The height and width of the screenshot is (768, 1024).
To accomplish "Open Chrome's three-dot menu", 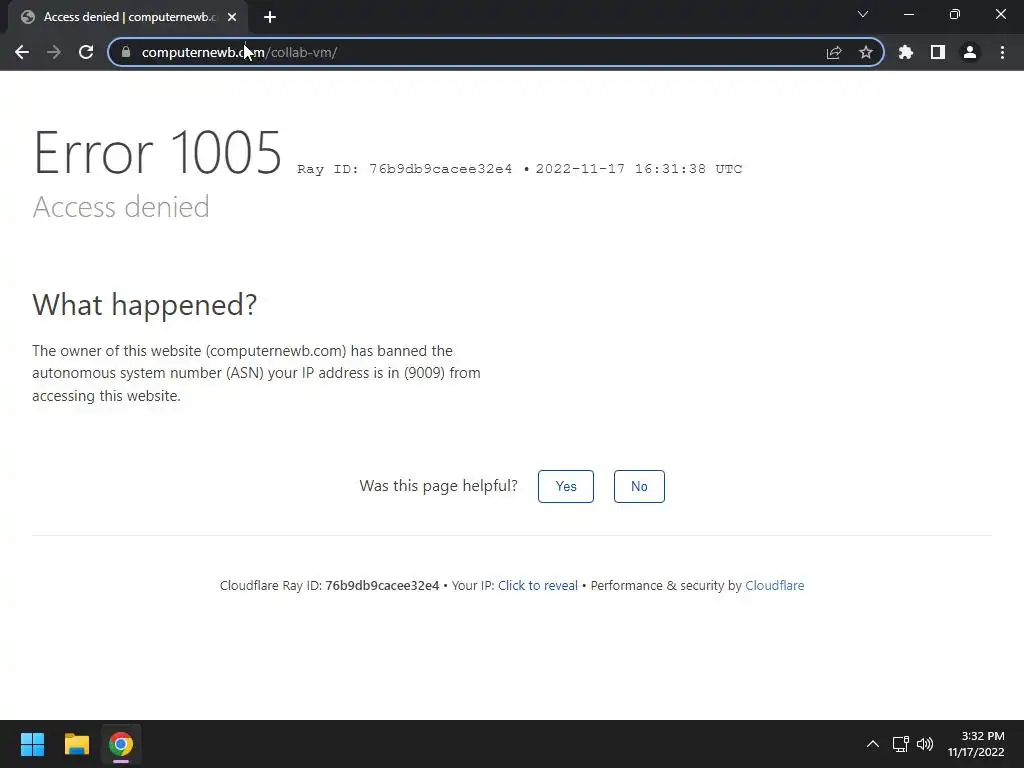I will (1002, 52).
